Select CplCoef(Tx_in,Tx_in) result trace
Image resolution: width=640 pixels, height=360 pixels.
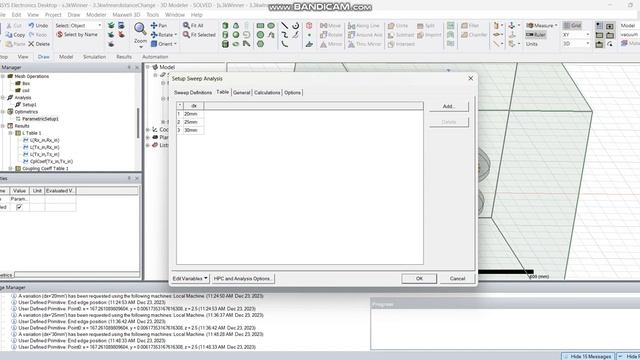(51, 161)
